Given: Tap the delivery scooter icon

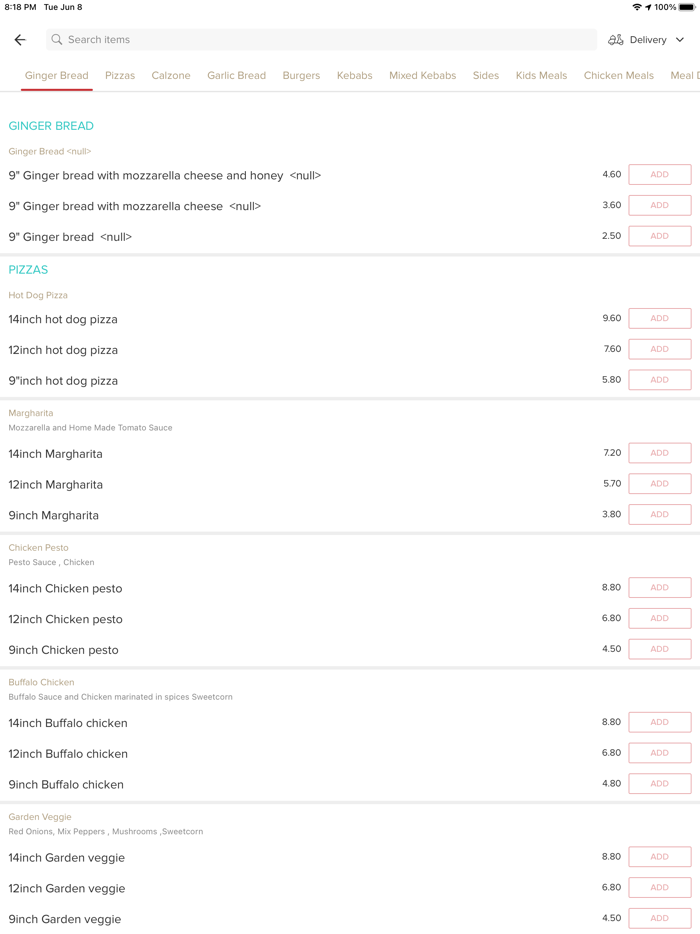Looking at the screenshot, I should click(x=615, y=40).
